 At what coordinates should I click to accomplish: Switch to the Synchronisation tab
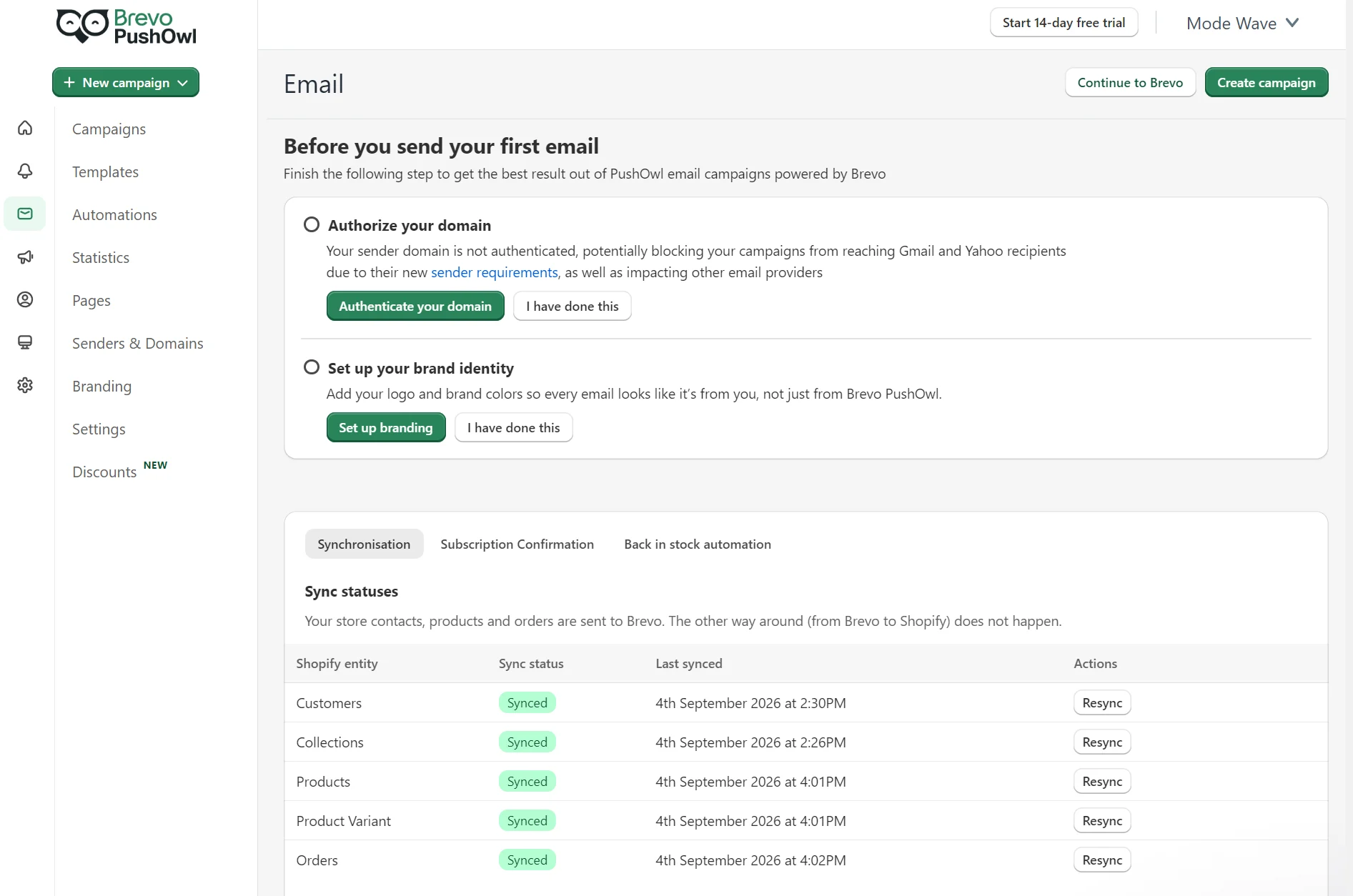[364, 544]
